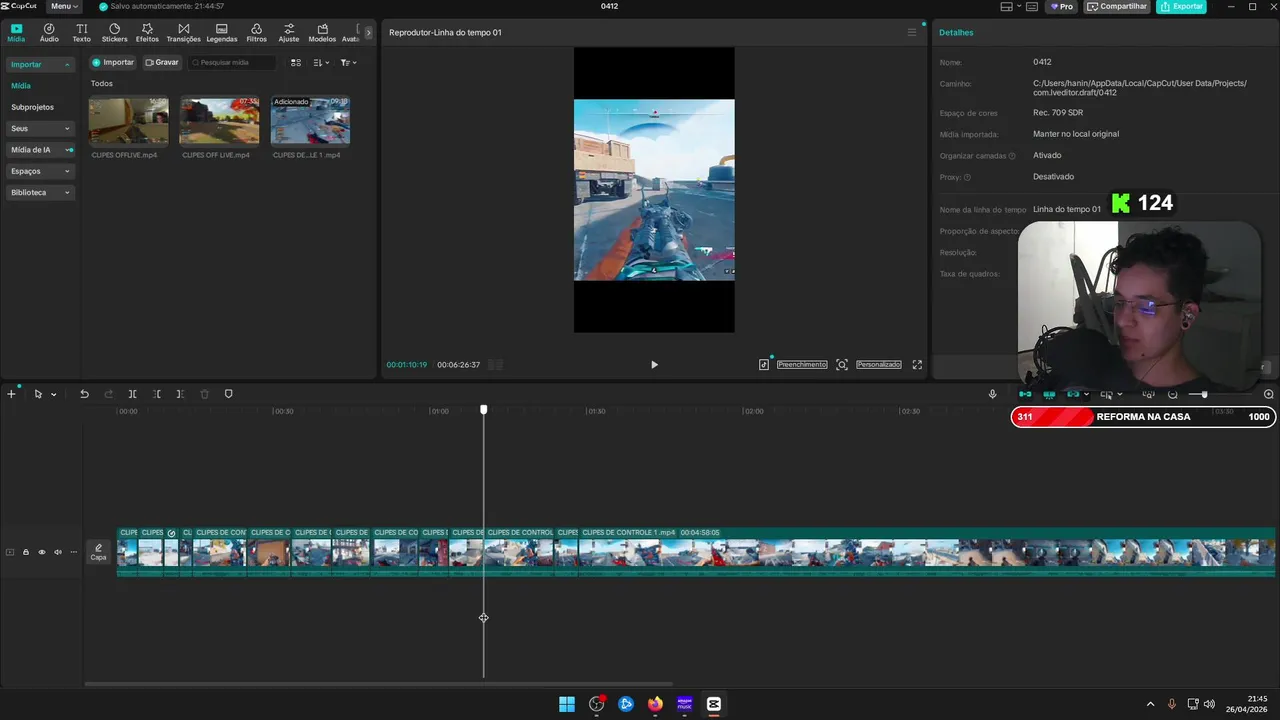Expand the Espaços sidebar section

pyautogui.click(x=40, y=171)
